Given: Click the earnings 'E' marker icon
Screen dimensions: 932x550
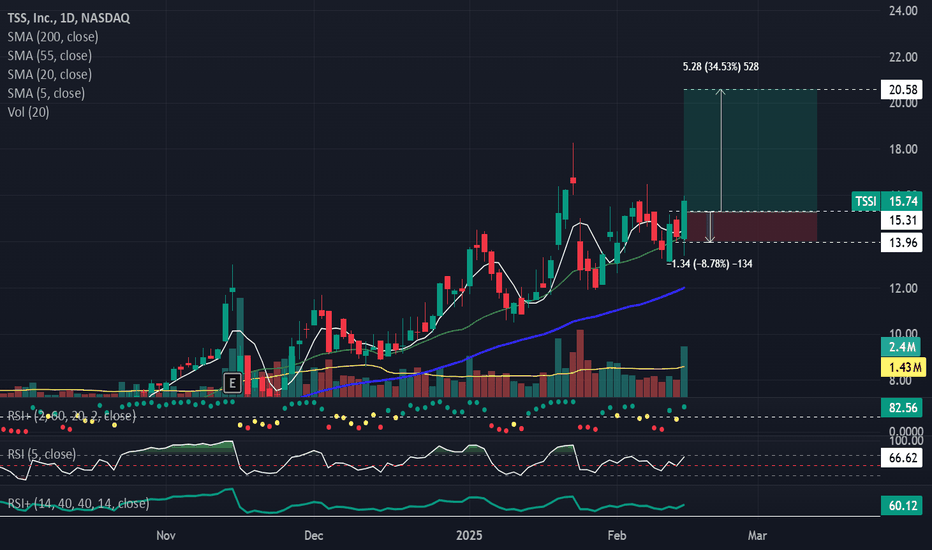Looking at the screenshot, I should click(x=232, y=383).
